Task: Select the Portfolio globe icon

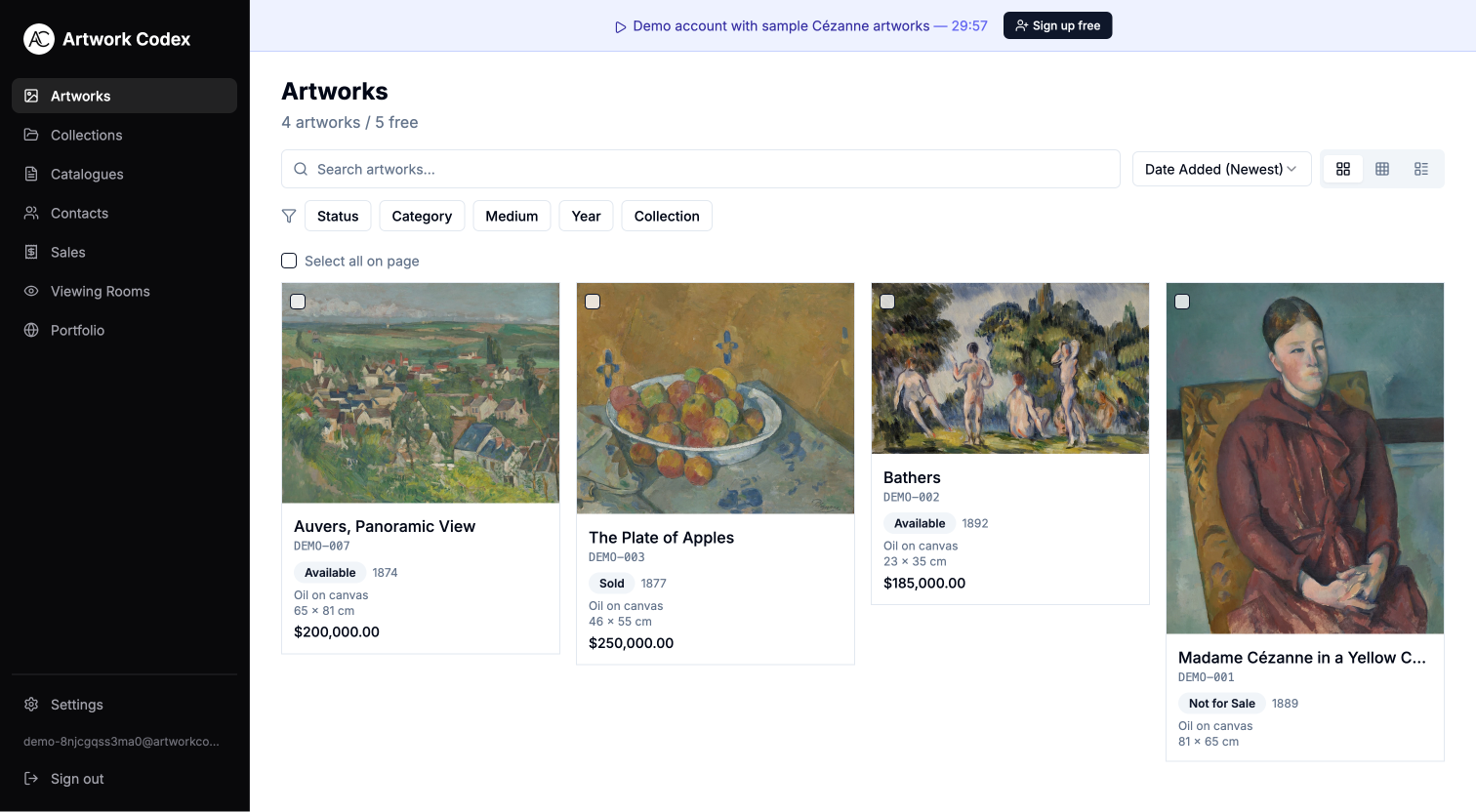Action: 30,330
